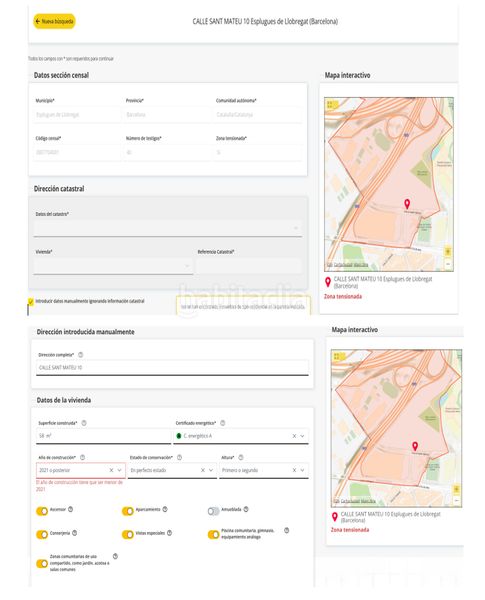Expand the Certificado energético dropdown arrow
485x600 pixels.
(302, 436)
